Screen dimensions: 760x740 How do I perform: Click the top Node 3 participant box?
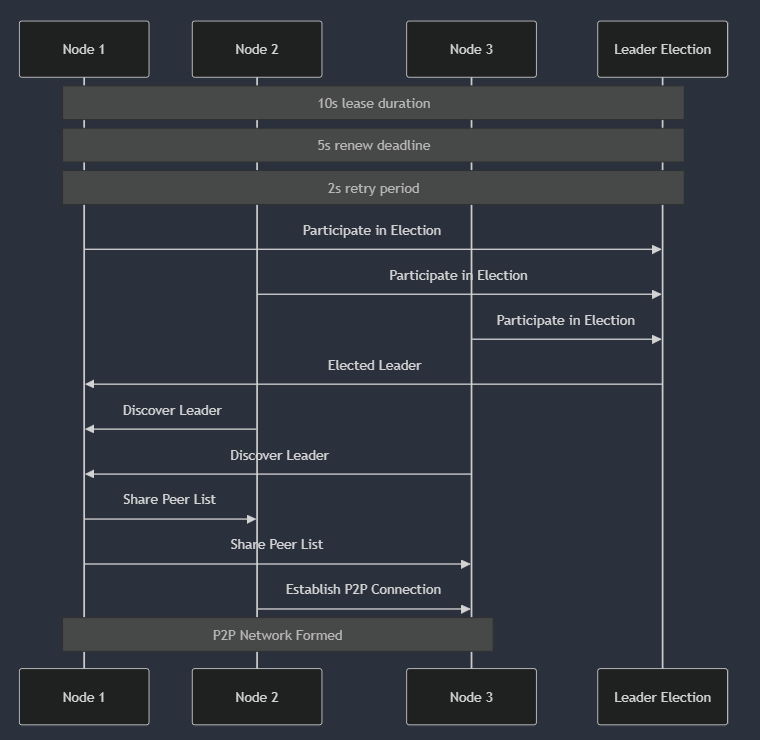(471, 49)
